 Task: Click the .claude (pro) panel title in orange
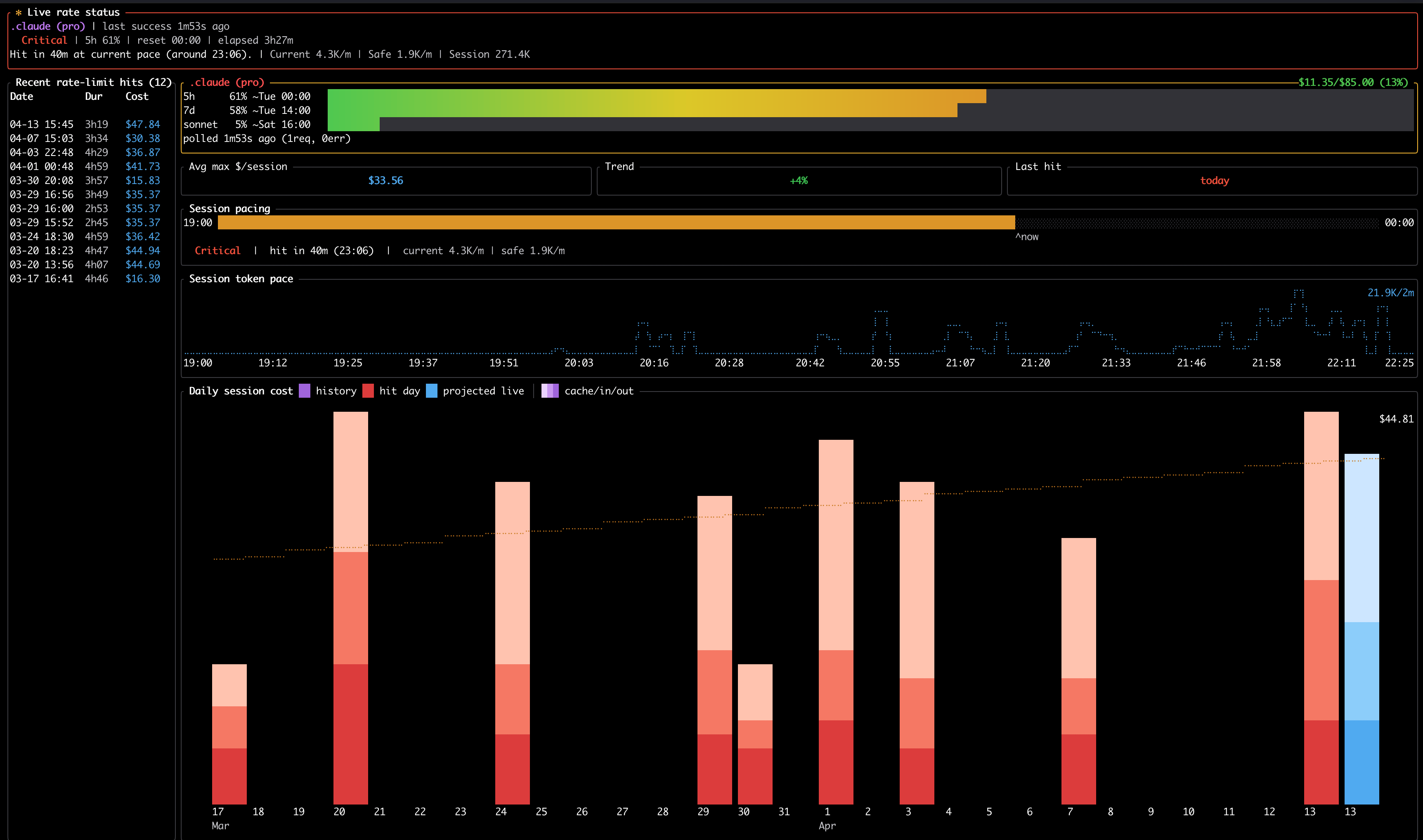[x=227, y=83]
